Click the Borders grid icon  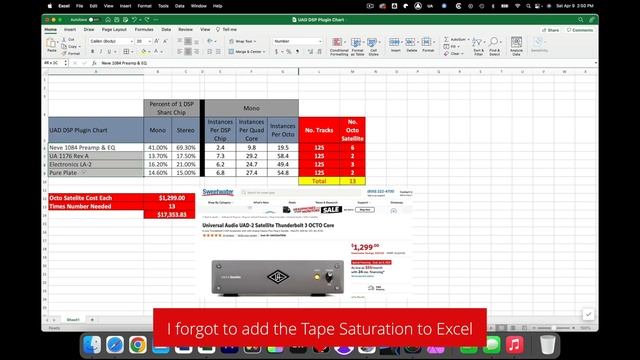(126, 52)
